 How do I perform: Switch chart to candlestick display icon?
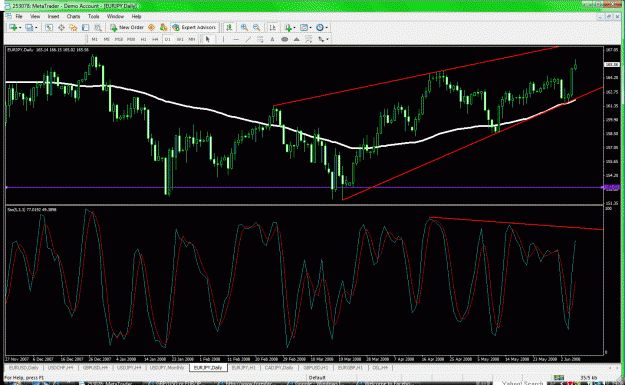coord(229,28)
